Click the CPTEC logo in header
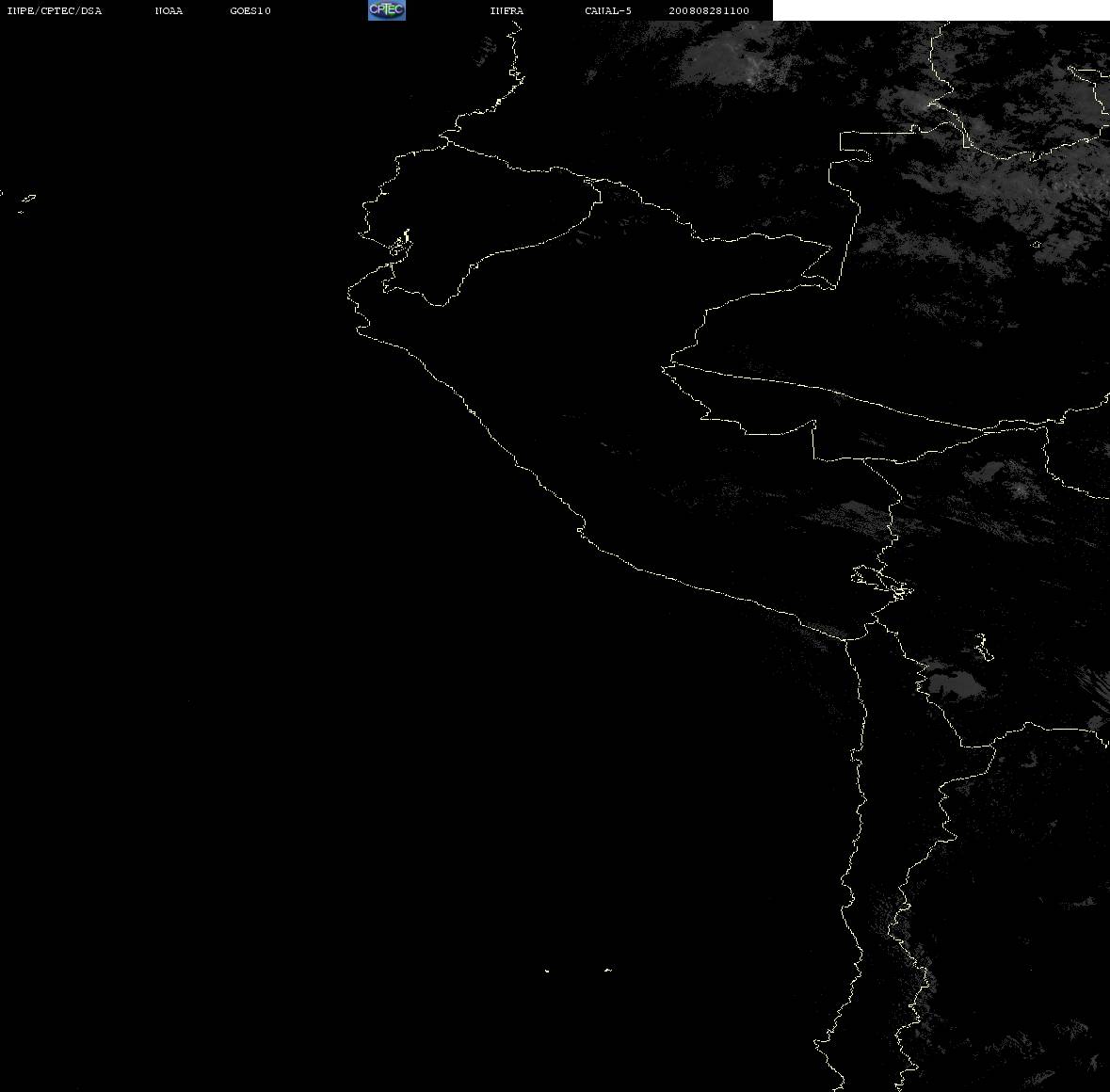The width and height of the screenshot is (1110, 1092). [x=387, y=10]
